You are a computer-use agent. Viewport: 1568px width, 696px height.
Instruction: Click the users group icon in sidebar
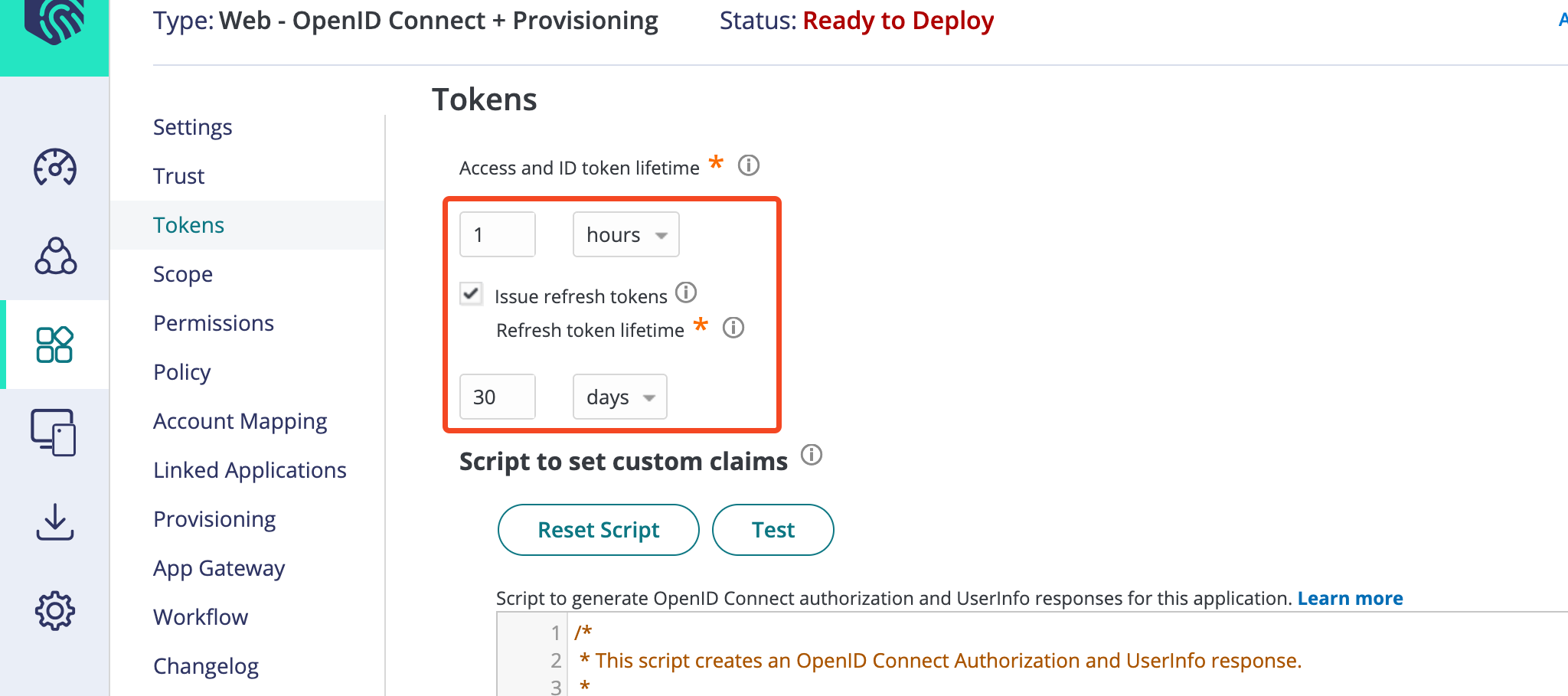click(55, 257)
